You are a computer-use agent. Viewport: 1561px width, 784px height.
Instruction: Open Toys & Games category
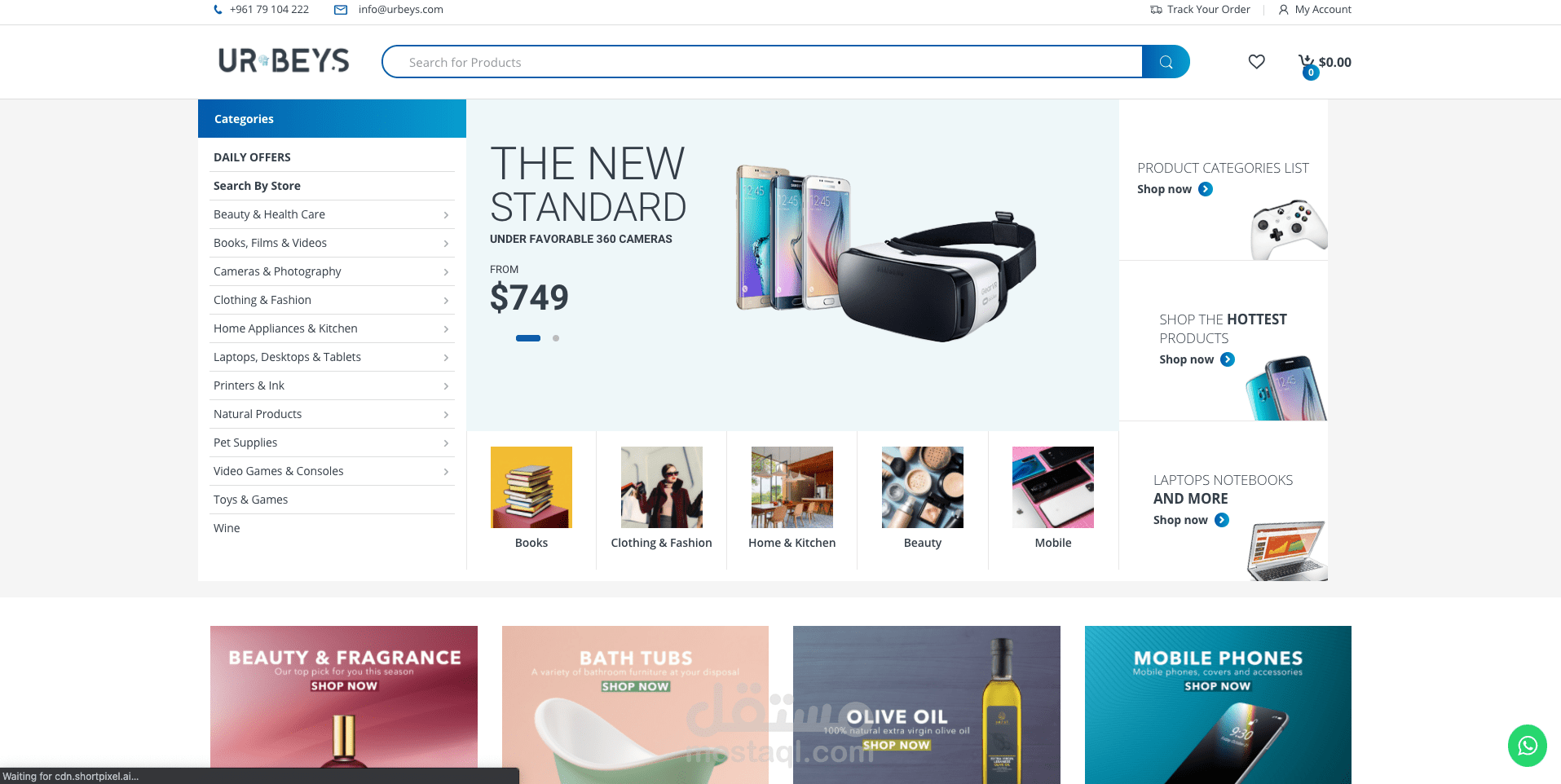pos(250,500)
